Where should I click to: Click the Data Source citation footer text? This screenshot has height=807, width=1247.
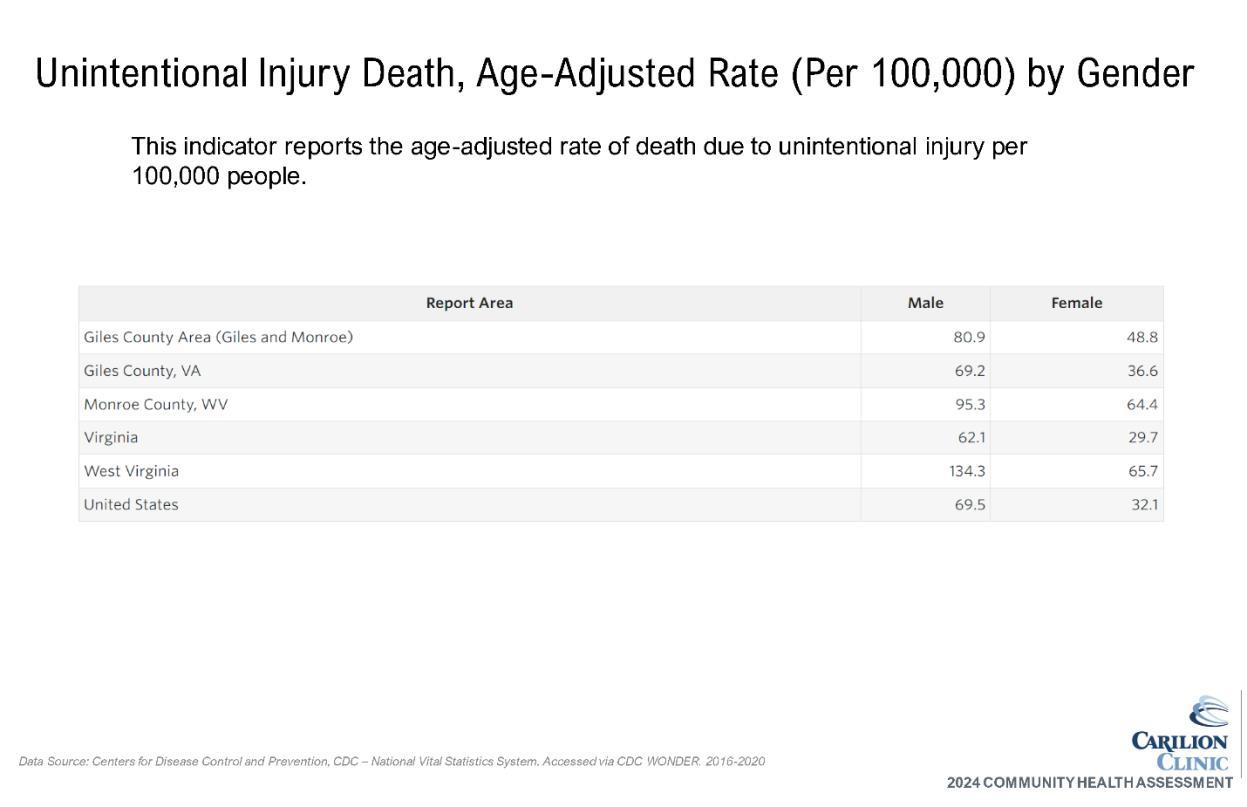click(x=392, y=762)
